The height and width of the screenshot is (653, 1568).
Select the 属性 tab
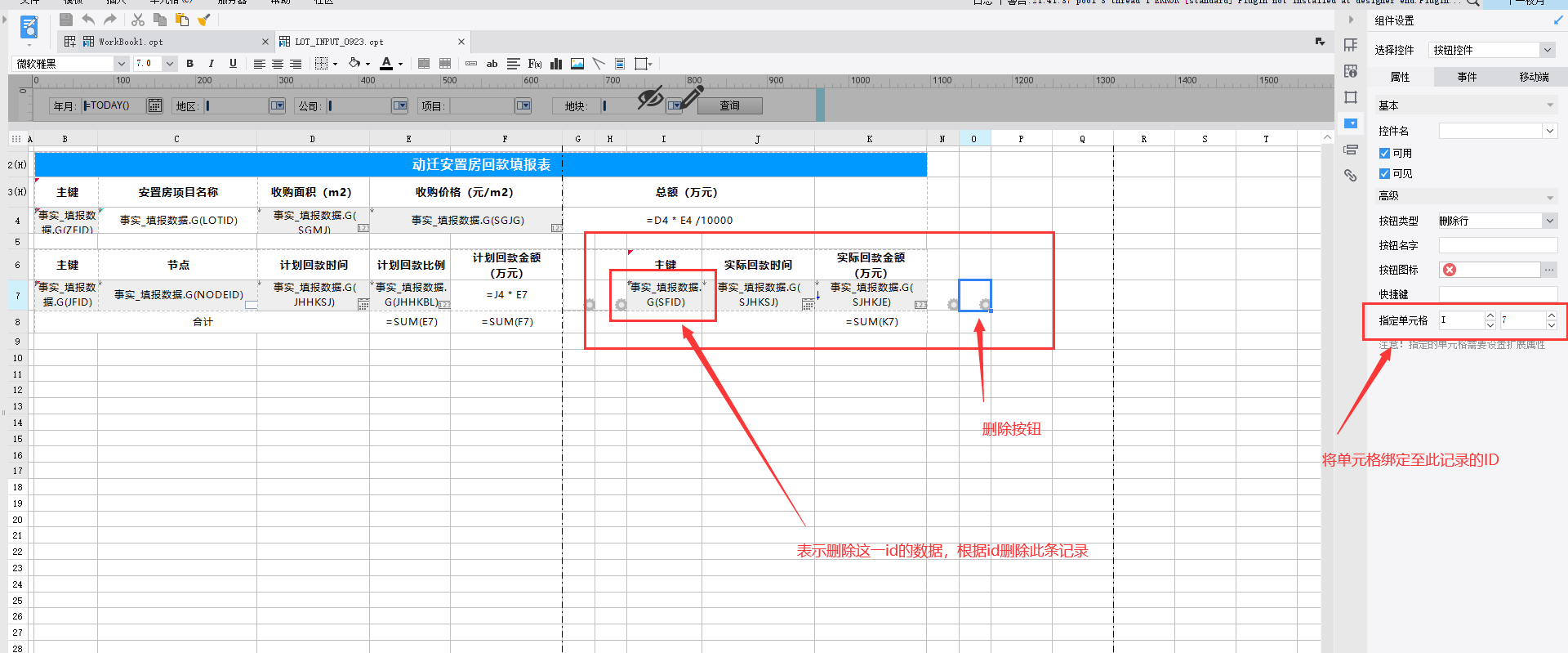tap(1400, 77)
